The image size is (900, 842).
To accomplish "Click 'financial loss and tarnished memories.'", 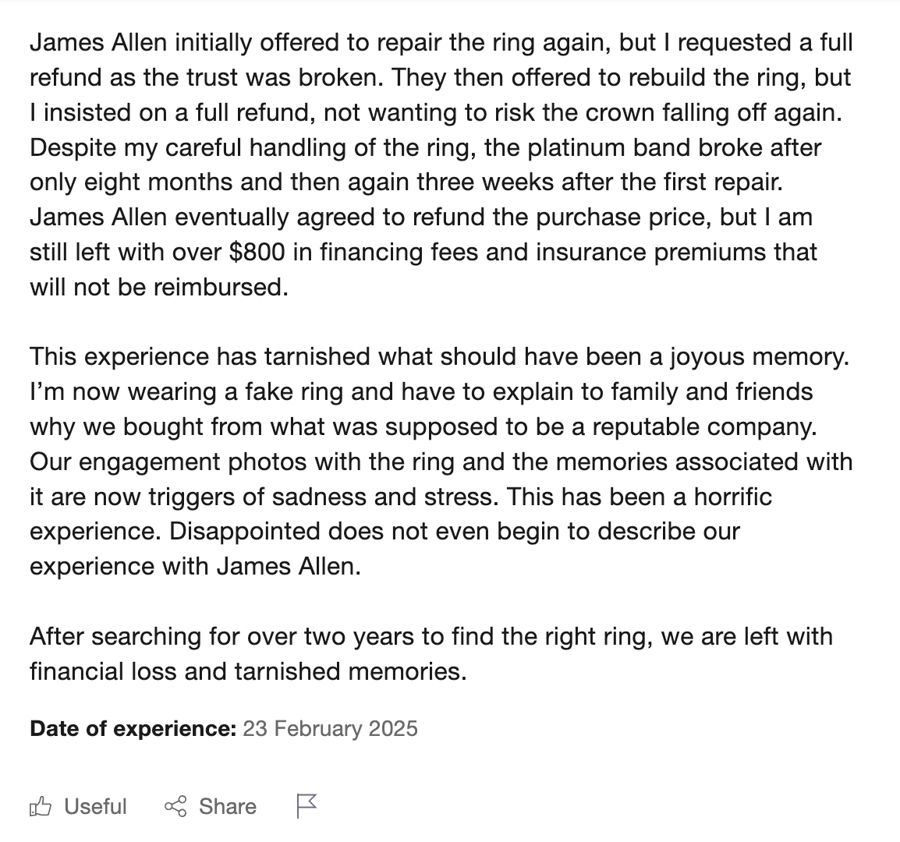I will click(249, 671).
